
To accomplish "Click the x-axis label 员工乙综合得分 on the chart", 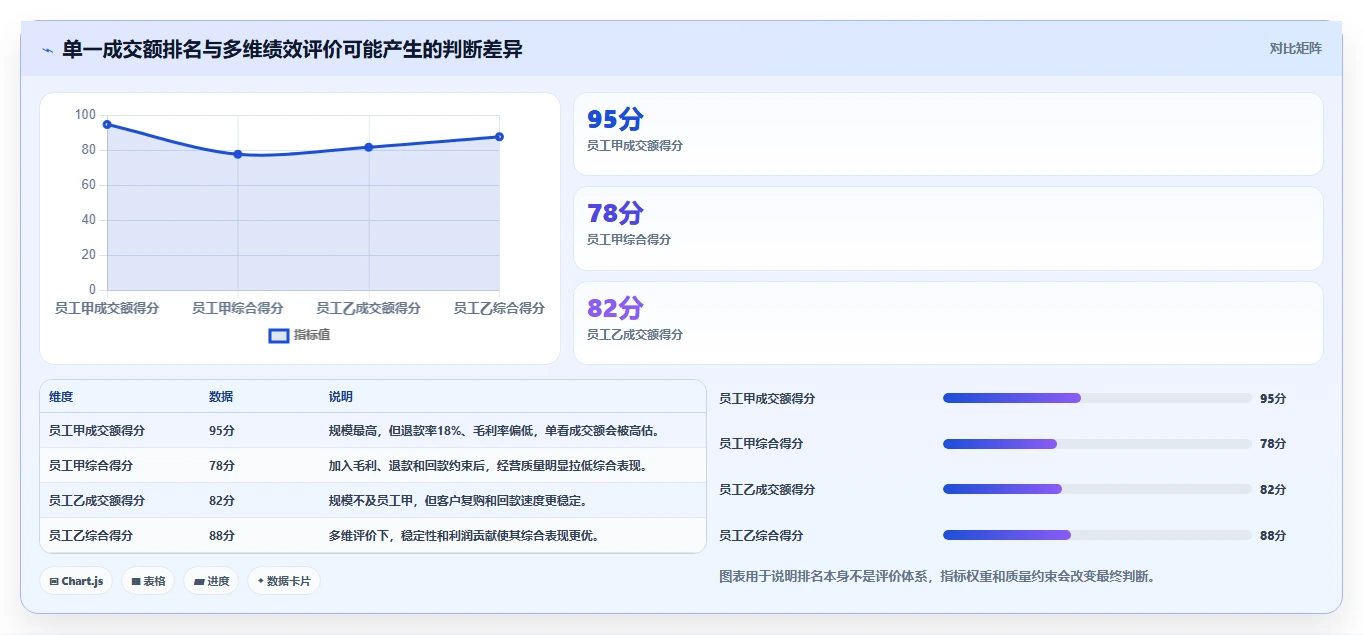I will (x=499, y=308).
